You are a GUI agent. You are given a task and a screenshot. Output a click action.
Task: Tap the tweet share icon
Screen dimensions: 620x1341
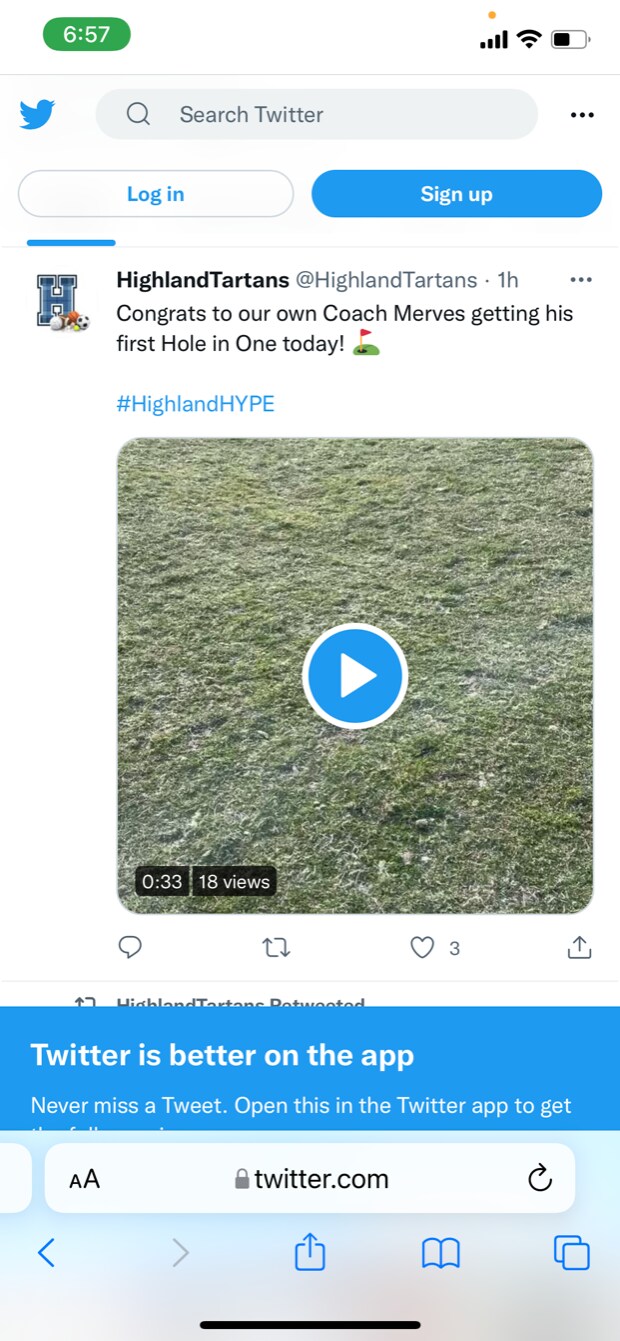point(580,947)
